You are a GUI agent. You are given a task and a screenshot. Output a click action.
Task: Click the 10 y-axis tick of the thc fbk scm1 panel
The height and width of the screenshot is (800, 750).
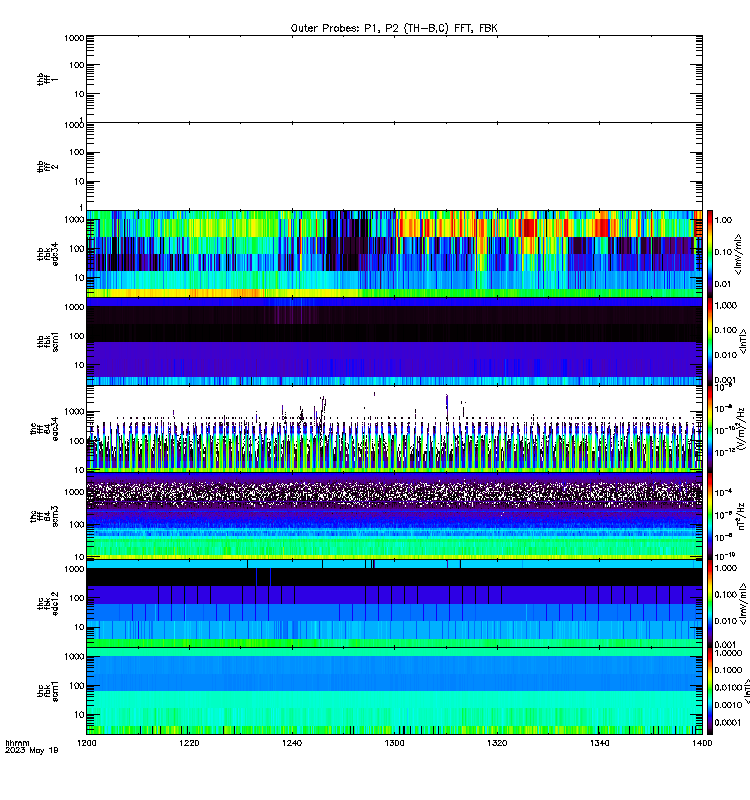[x=79, y=715]
